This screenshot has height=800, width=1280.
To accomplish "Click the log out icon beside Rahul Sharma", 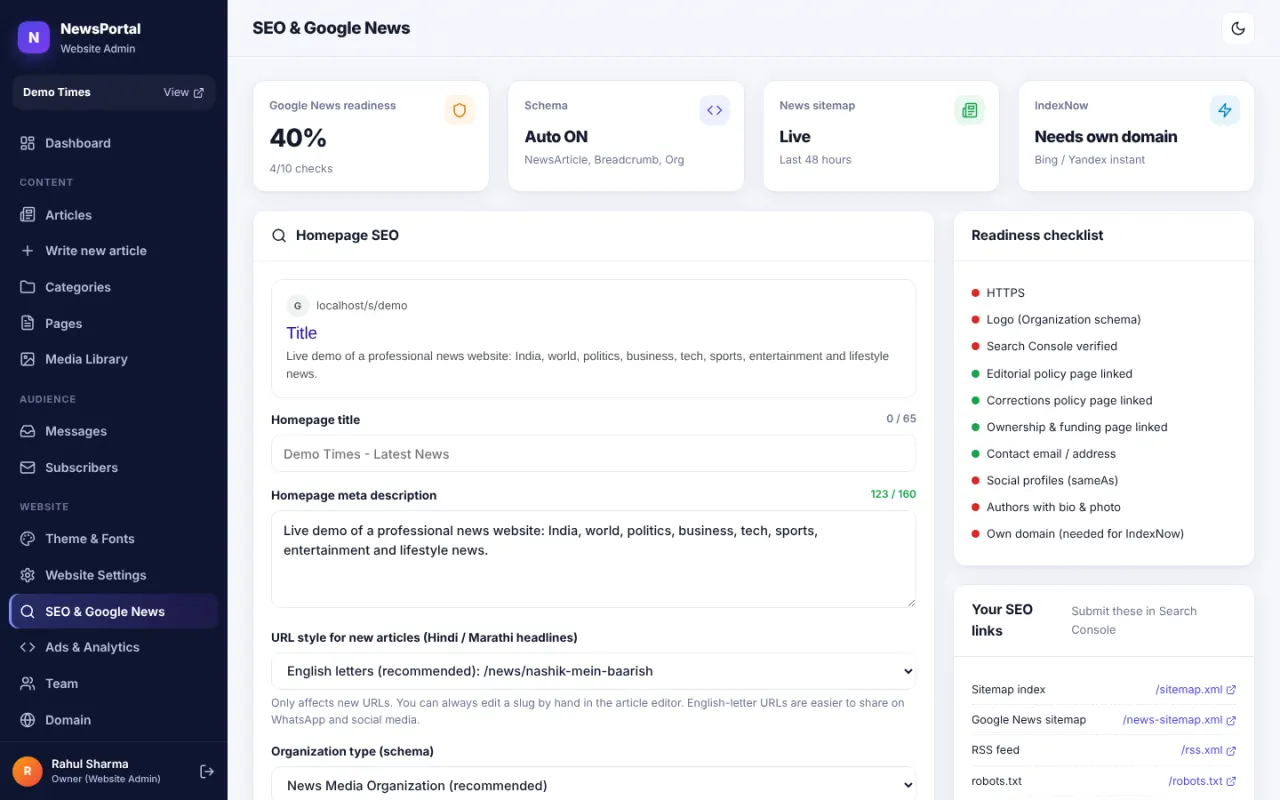I will point(207,771).
